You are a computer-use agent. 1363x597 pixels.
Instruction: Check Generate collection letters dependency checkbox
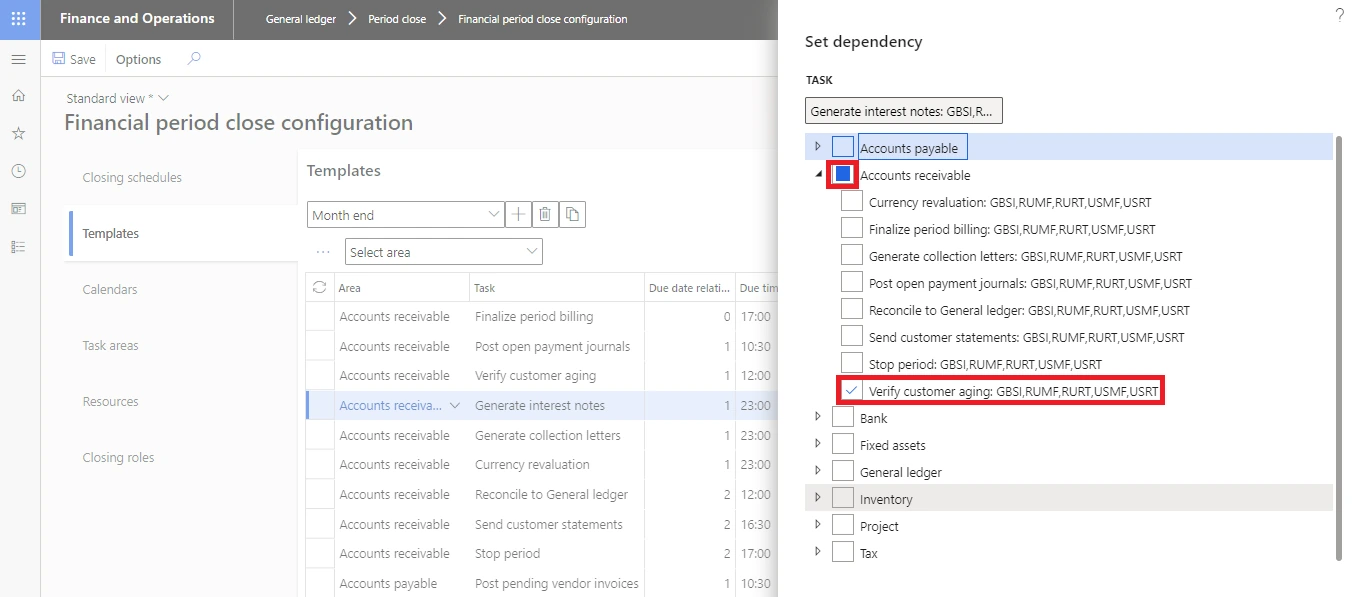pyautogui.click(x=852, y=255)
